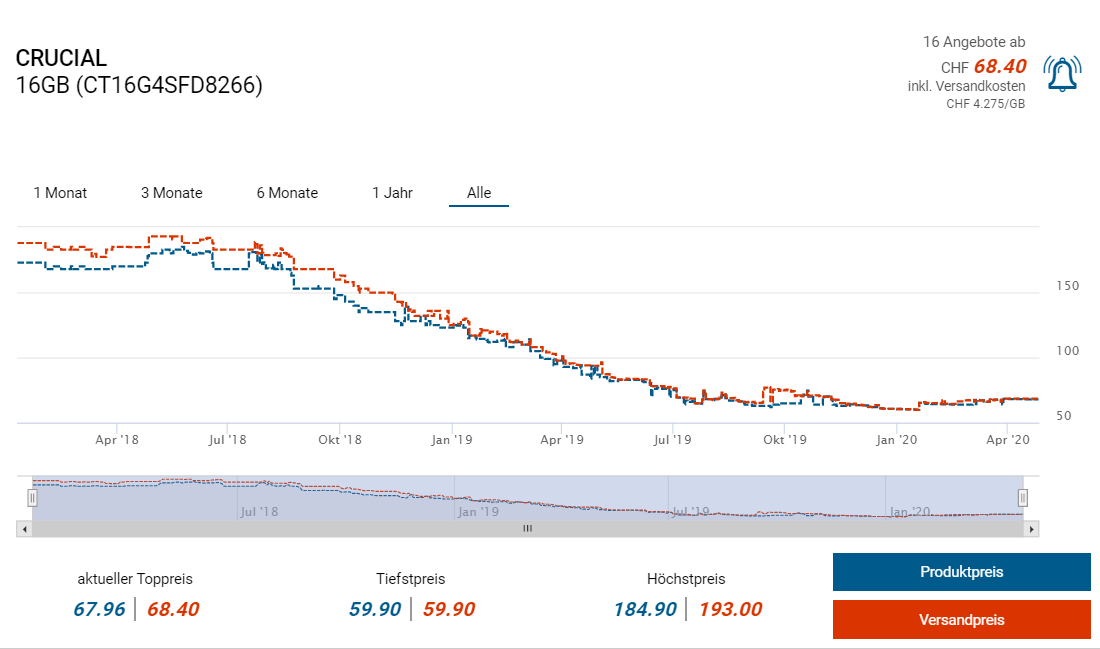Click the chart scrollbar right arrow
Screen dimensions: 1100x649
pyautogui.click(x=1031, y=529)
